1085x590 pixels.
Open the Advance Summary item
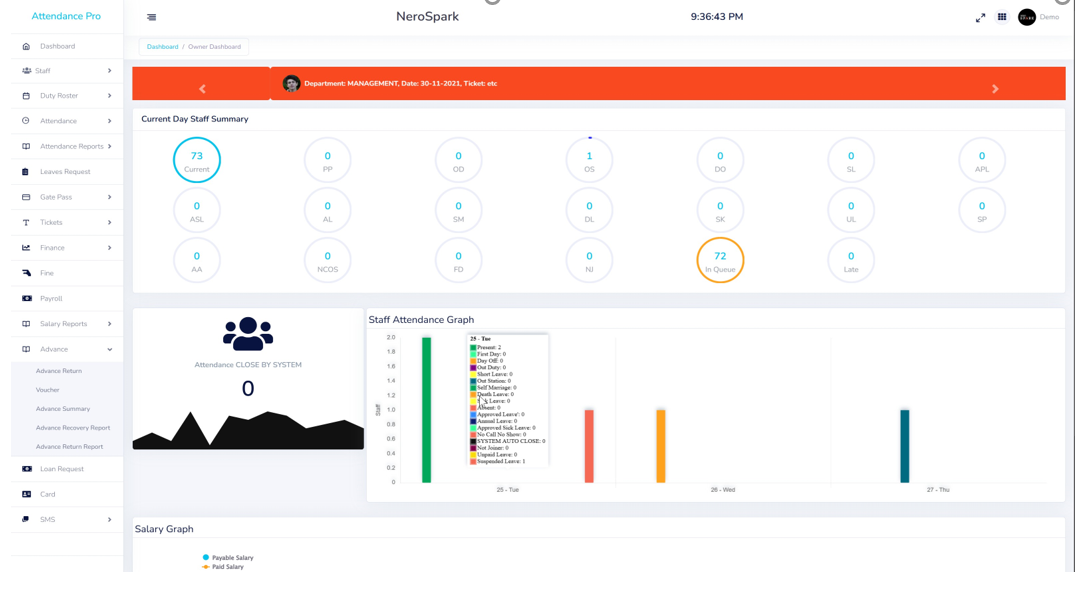coord(63,409)
